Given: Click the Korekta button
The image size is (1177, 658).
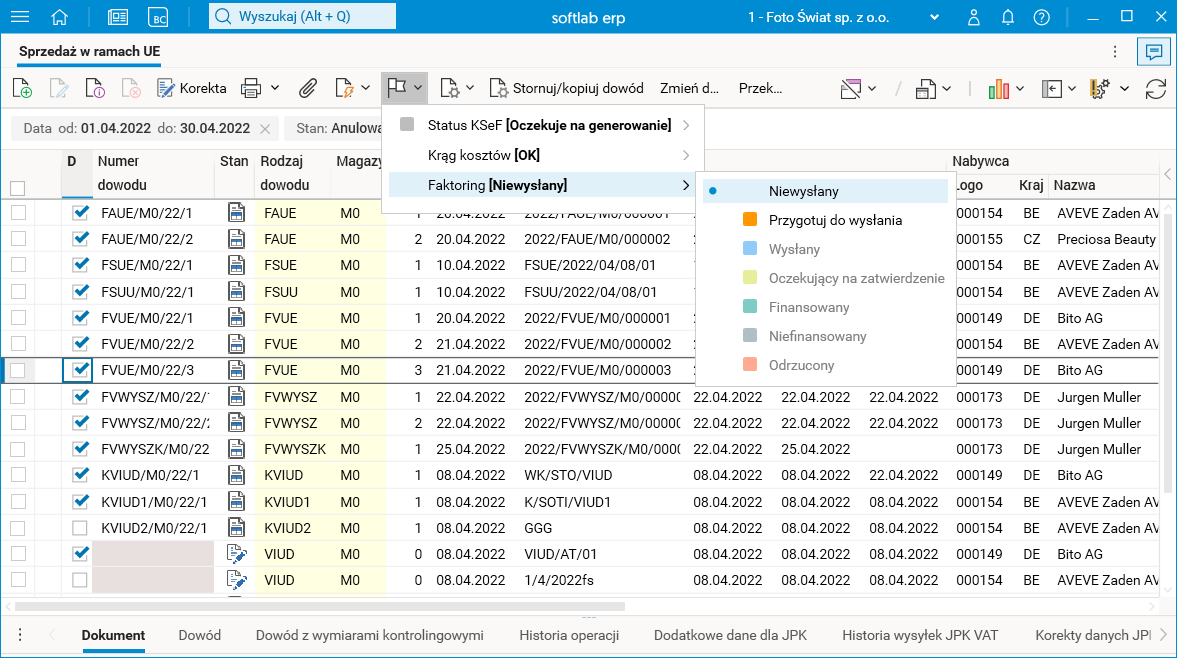Looking at the screenshot, I should [x=191, y=88].
